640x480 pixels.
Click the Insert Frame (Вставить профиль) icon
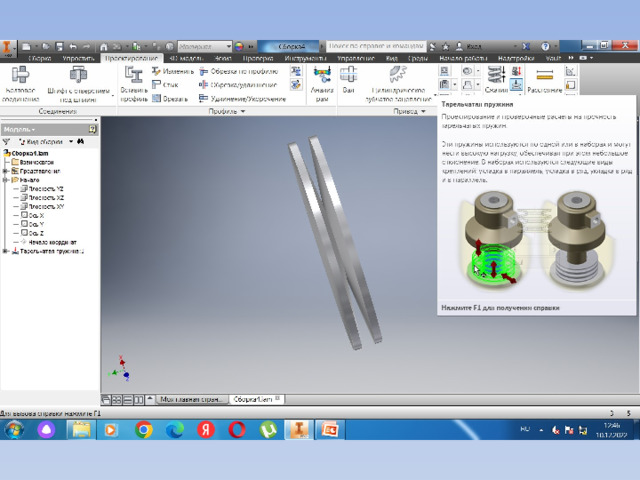coord(133,84)
